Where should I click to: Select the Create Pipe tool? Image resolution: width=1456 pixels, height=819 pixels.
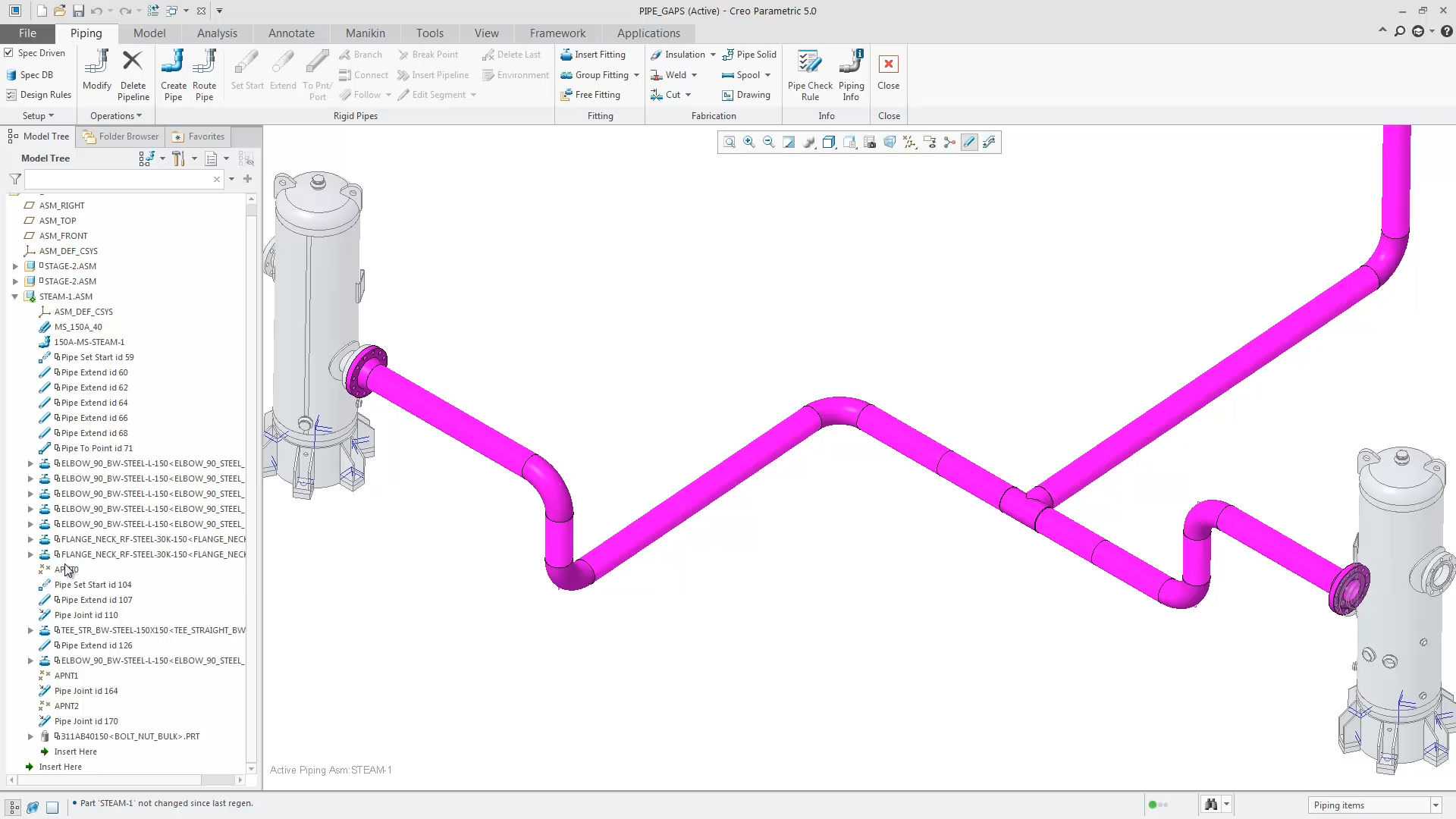click(174, 75)
